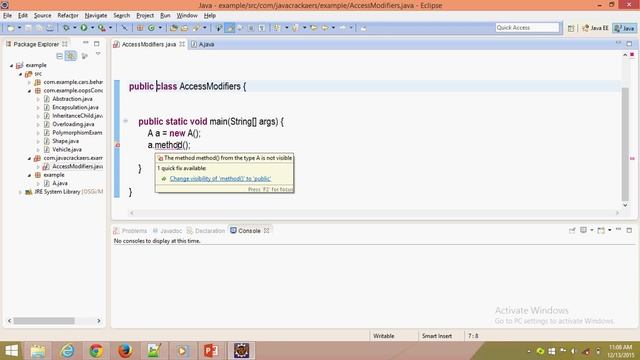This screenshot has height=360, width=640.
Task: Expand the JRE System Library node
Action: point(20,192)
